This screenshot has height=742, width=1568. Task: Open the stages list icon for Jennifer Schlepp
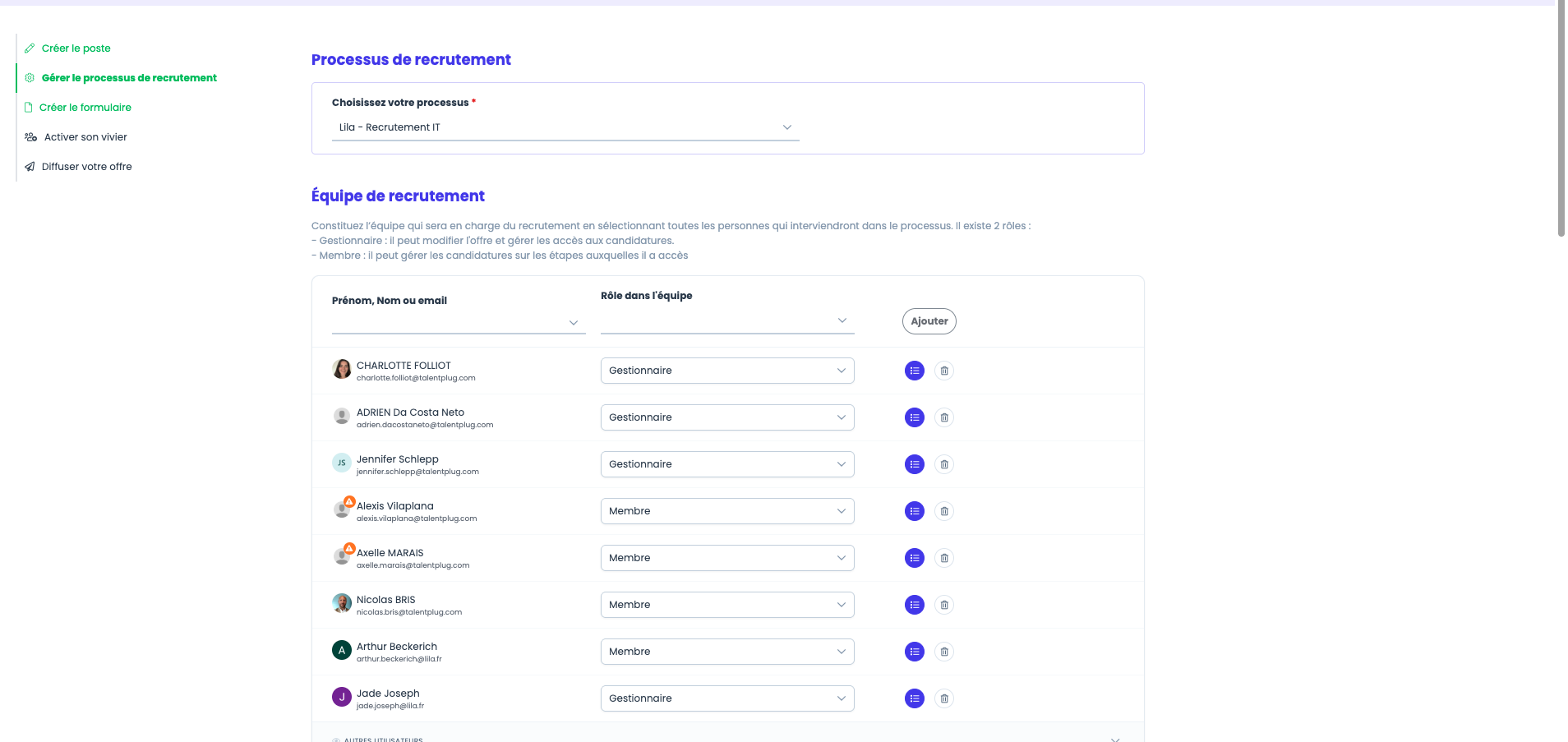coord(914,464)
